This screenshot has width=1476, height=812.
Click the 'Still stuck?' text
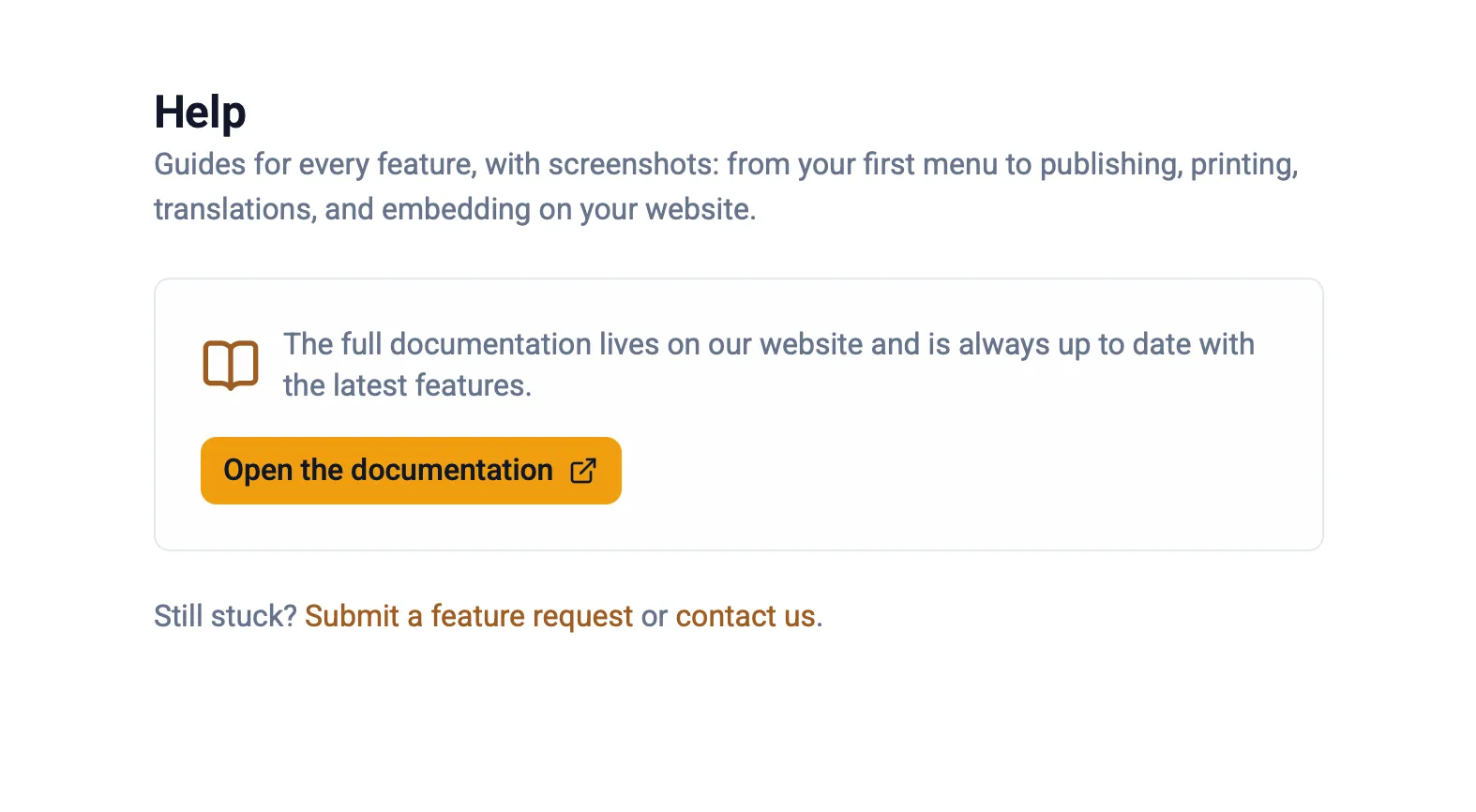[x=225, y=616]
